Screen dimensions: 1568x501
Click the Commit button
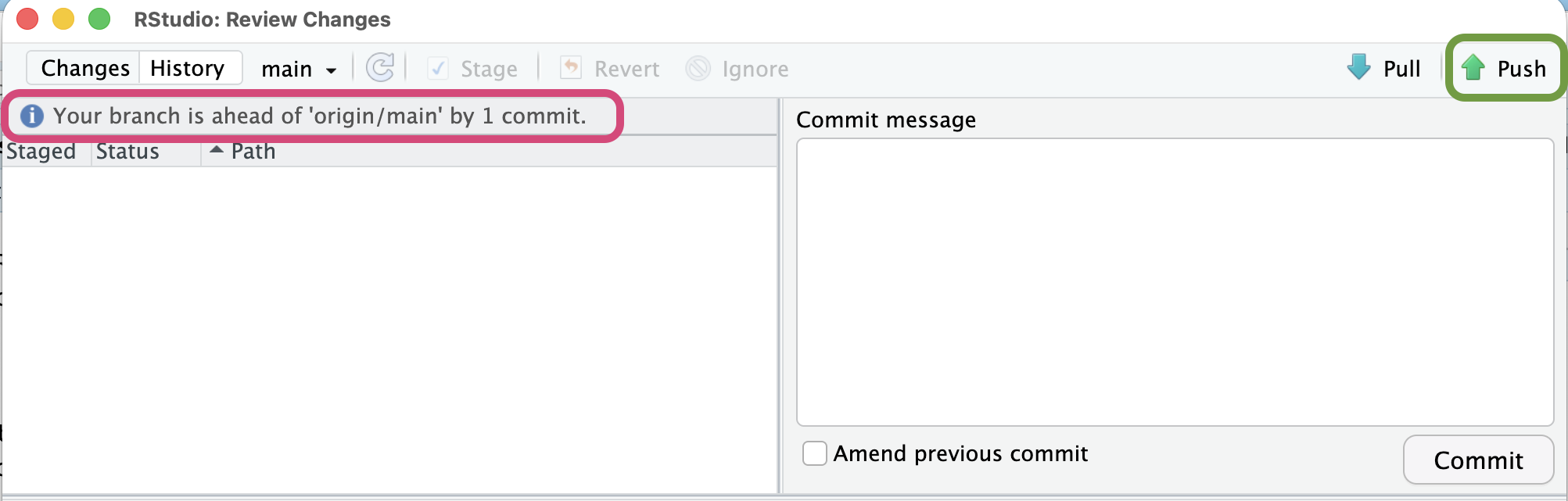[x=1478, y=460]
